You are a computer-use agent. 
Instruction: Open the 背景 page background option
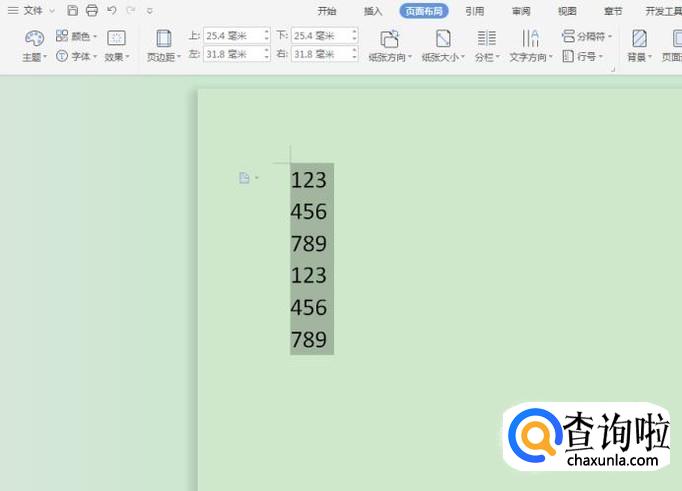tap(639, 46)
